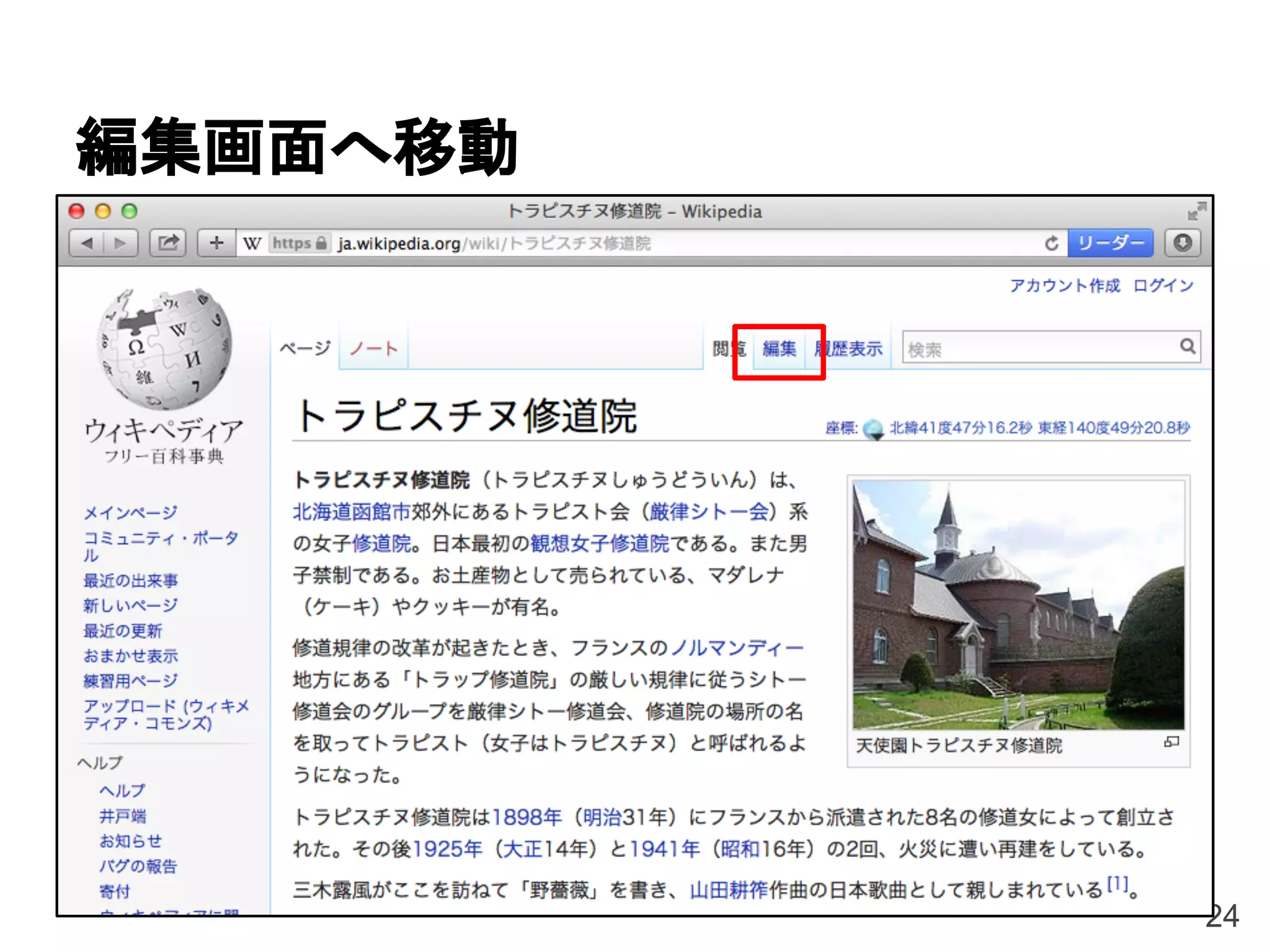Click the 北緯41度47分16.2秒 coordinates link
The width and height of the screenshot is (1270, 952).
(x=961, y=428)
